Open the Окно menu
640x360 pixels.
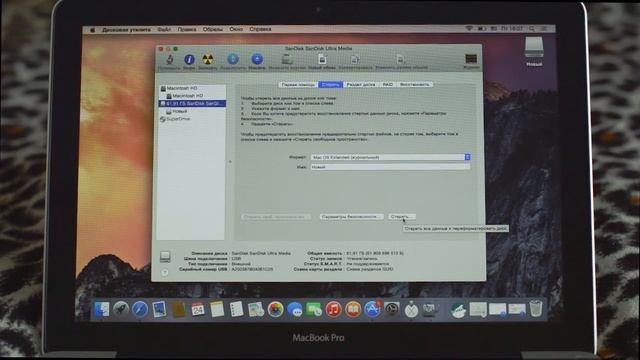(236, 29)
